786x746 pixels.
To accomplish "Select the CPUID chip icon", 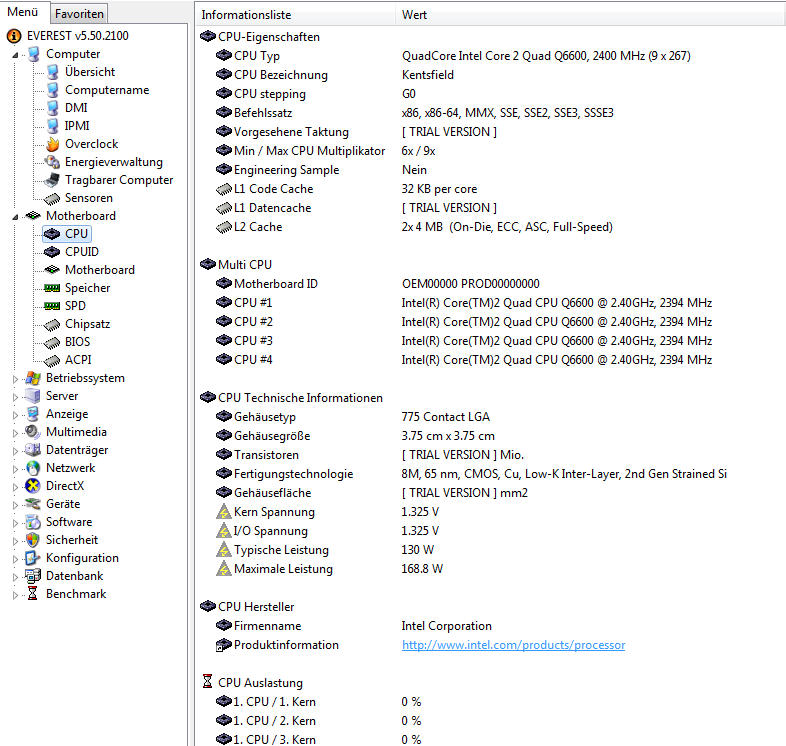I will point(52,252).
